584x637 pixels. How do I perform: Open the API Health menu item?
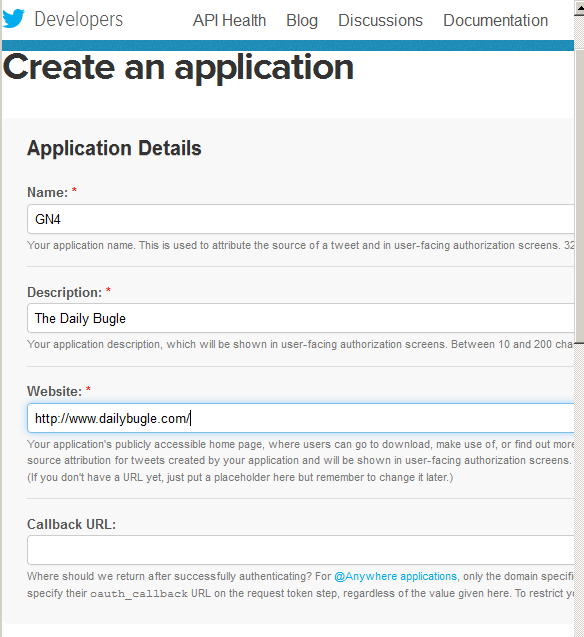pyautogui.click(x=229, y=20)
